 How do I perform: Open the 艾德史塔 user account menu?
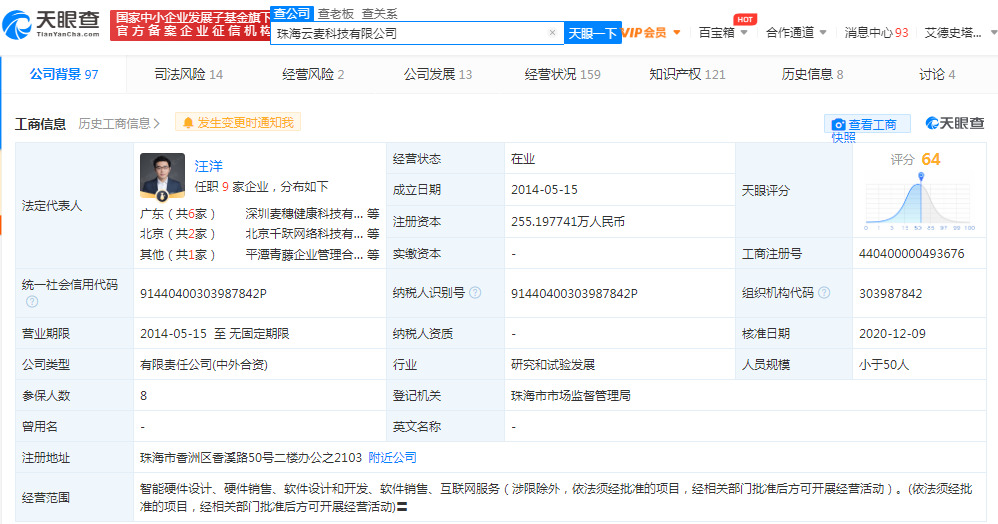tap(960, 32)
